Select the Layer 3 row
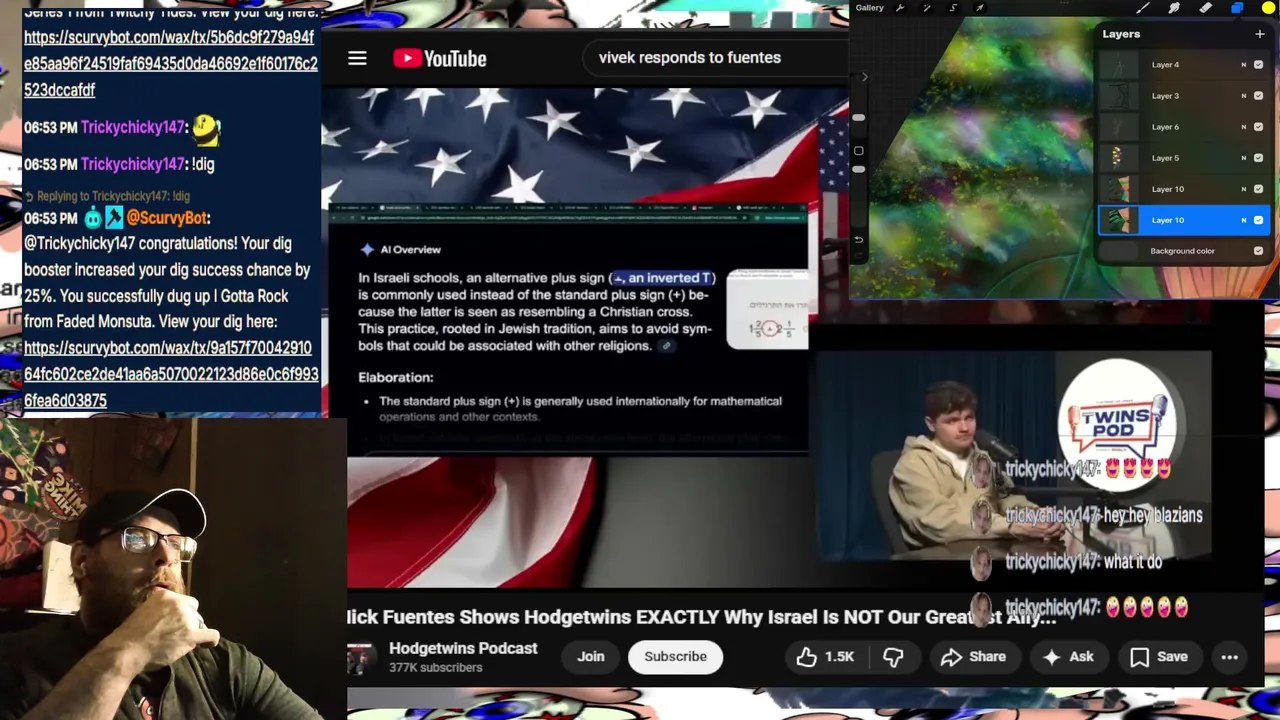The width and height of the screenshot is (1280, 720). (1184, 96)
